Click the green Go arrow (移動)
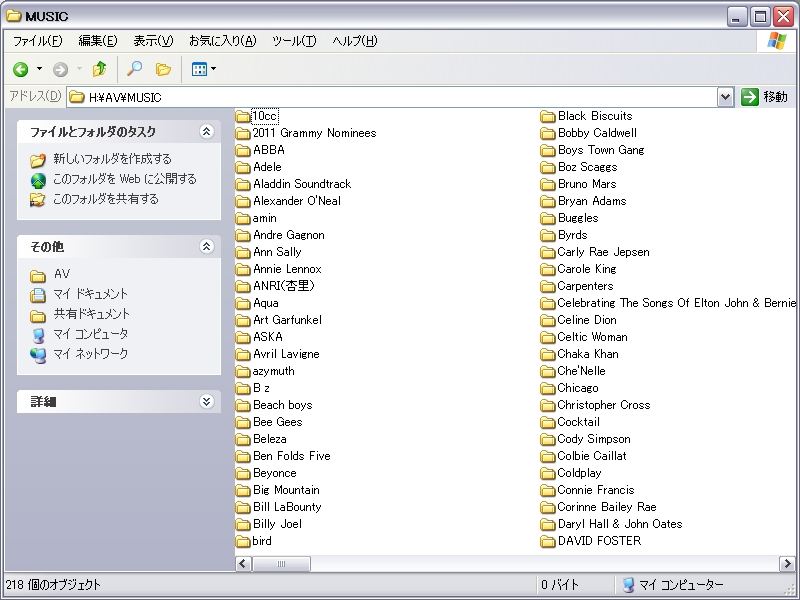Screen dimensions: 800x600 749,96
